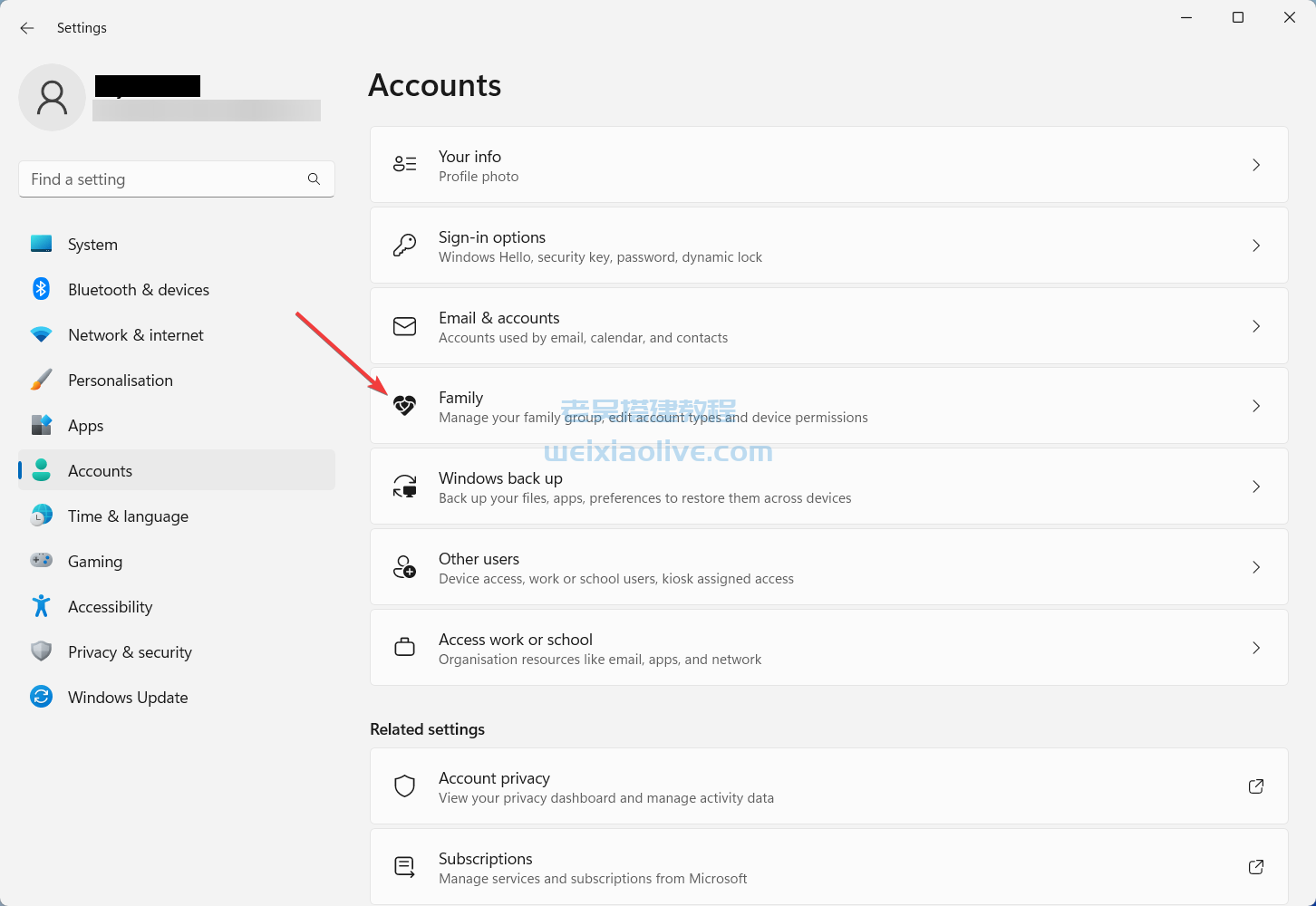Click the Windows Update sync icon

tap(41, 697)
